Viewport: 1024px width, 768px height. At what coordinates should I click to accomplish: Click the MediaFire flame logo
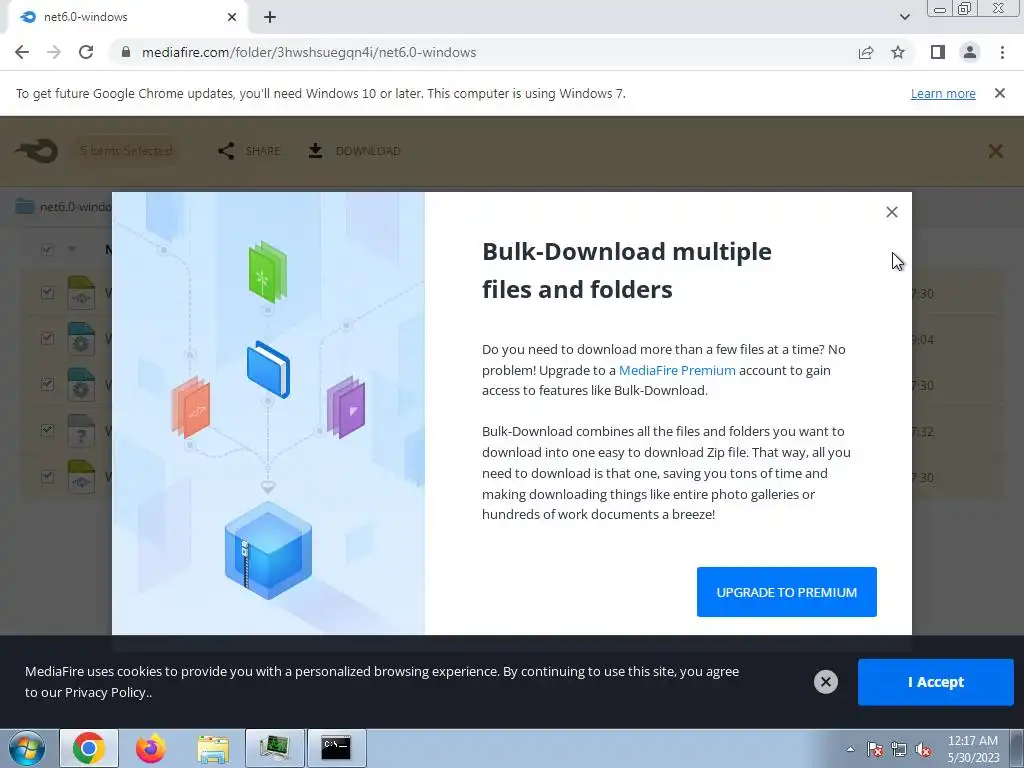[x=37, y=151]
